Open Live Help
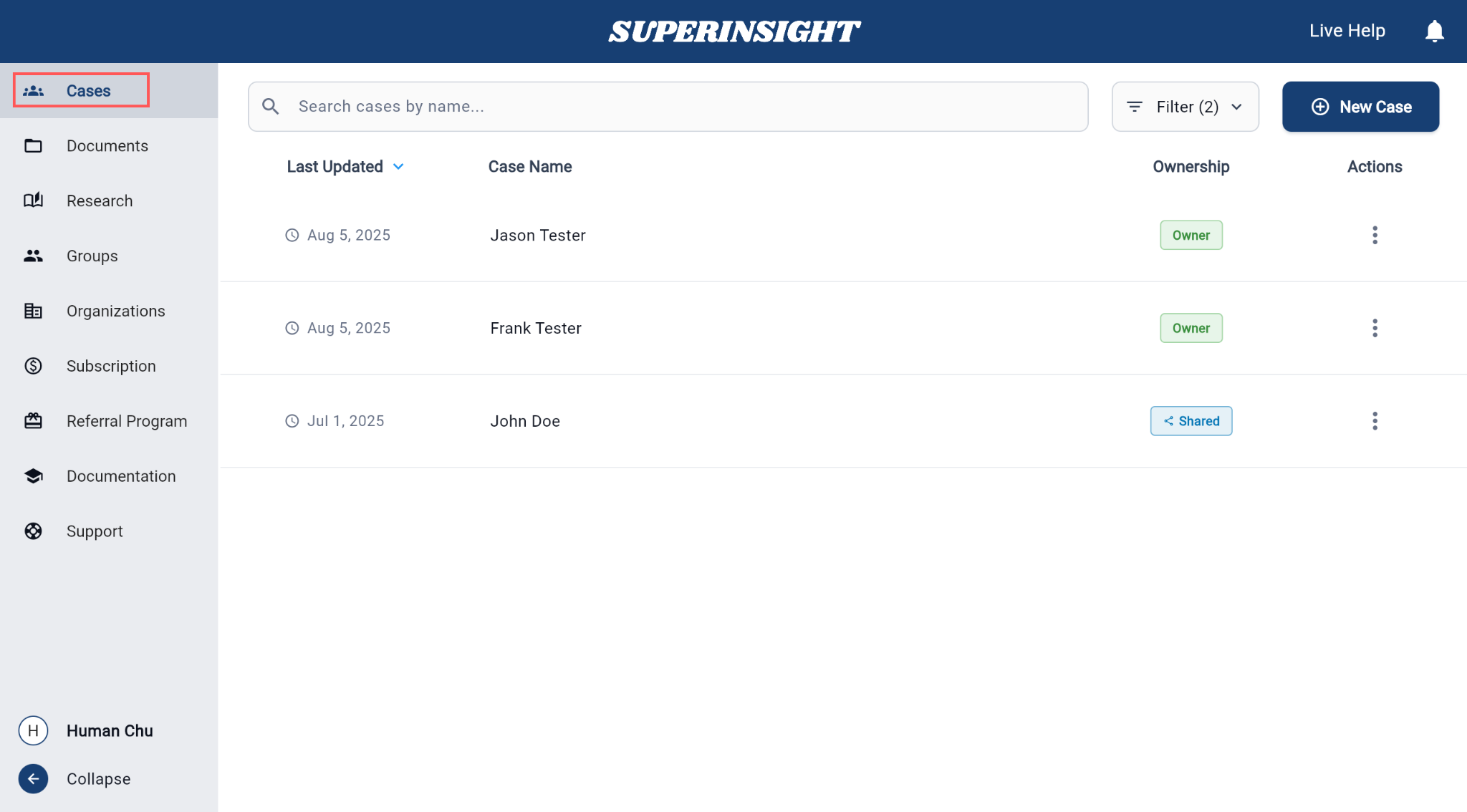Screen dimensions: 1467x812 pos(1347,31)
